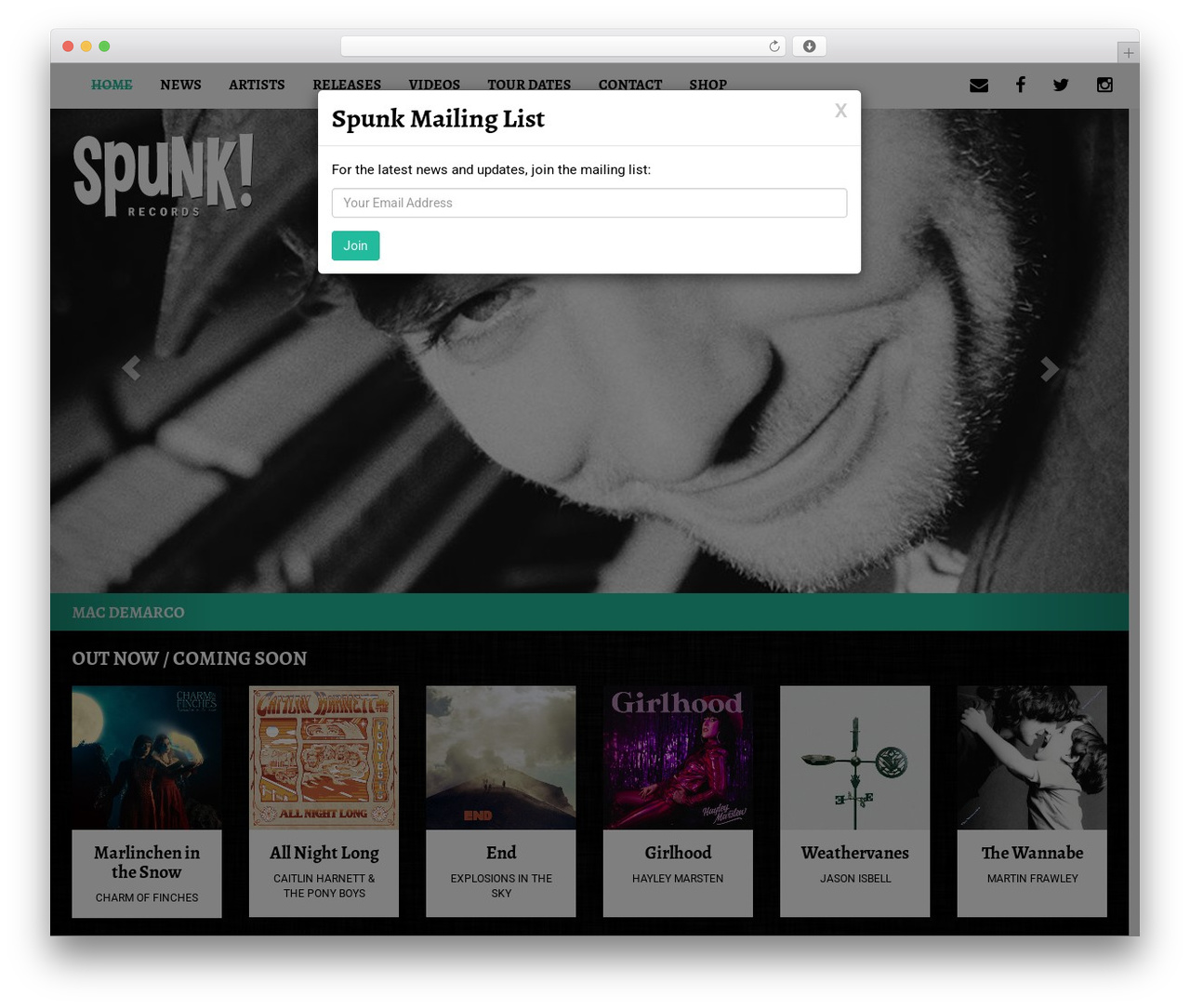Open the Twitter icon link

coord(1061,85)
